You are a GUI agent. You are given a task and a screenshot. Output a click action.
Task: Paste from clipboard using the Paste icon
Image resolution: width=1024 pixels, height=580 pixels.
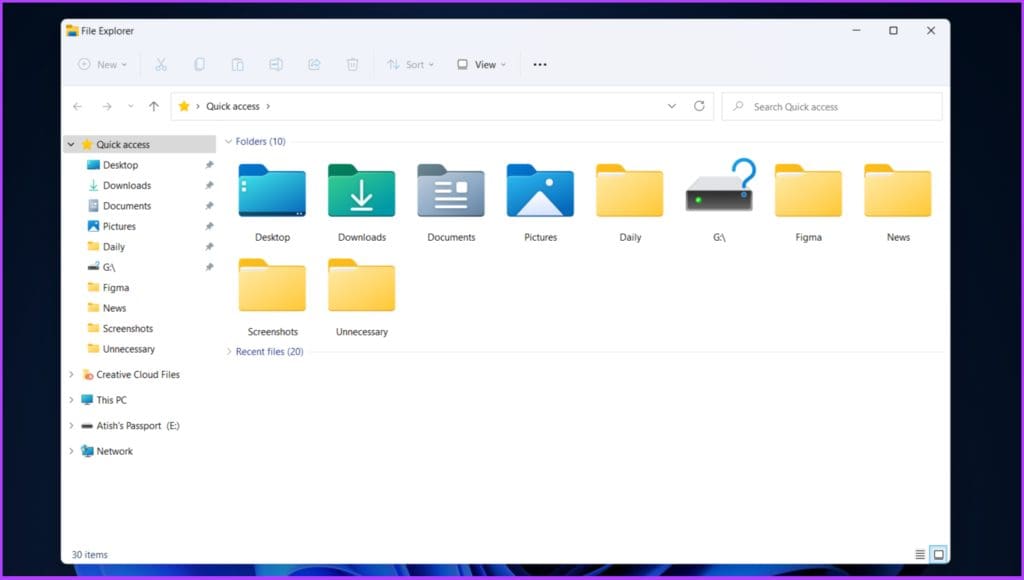pyautogui.click(x=237, y=64)
